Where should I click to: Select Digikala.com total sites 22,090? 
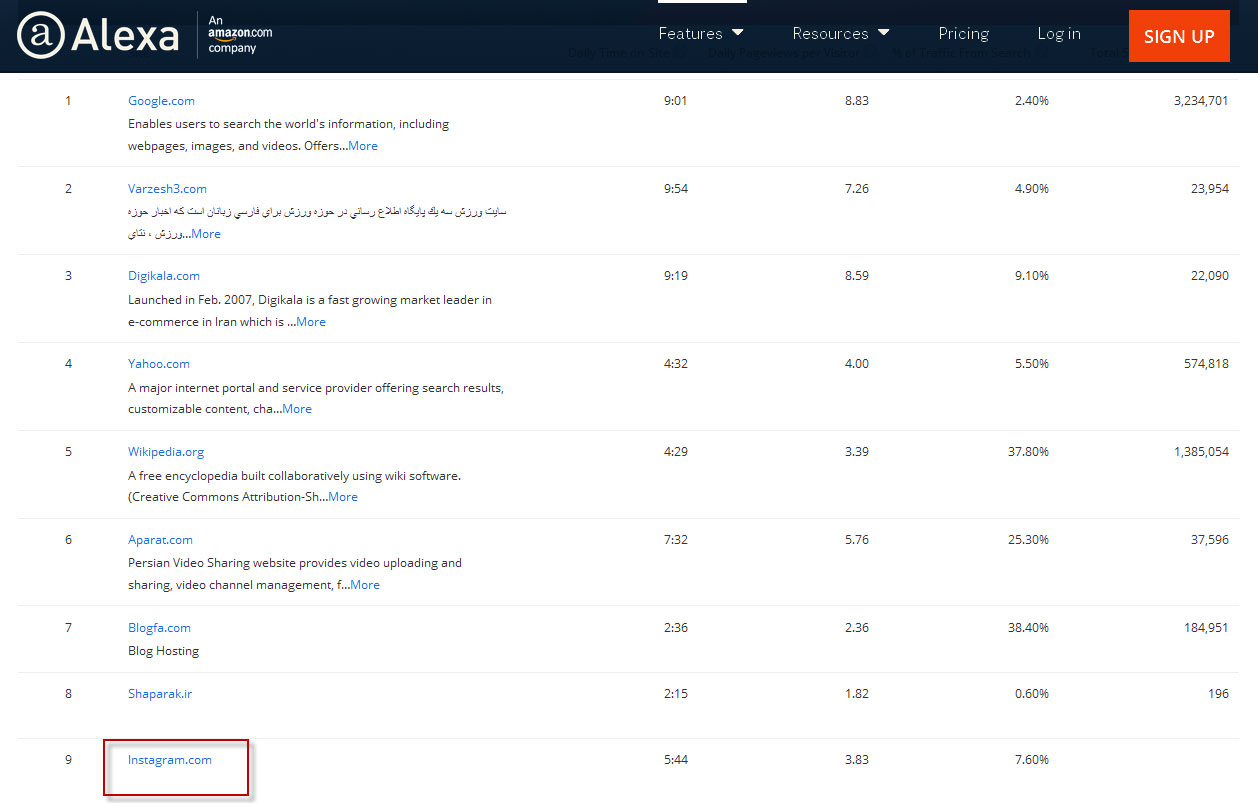1210,276
